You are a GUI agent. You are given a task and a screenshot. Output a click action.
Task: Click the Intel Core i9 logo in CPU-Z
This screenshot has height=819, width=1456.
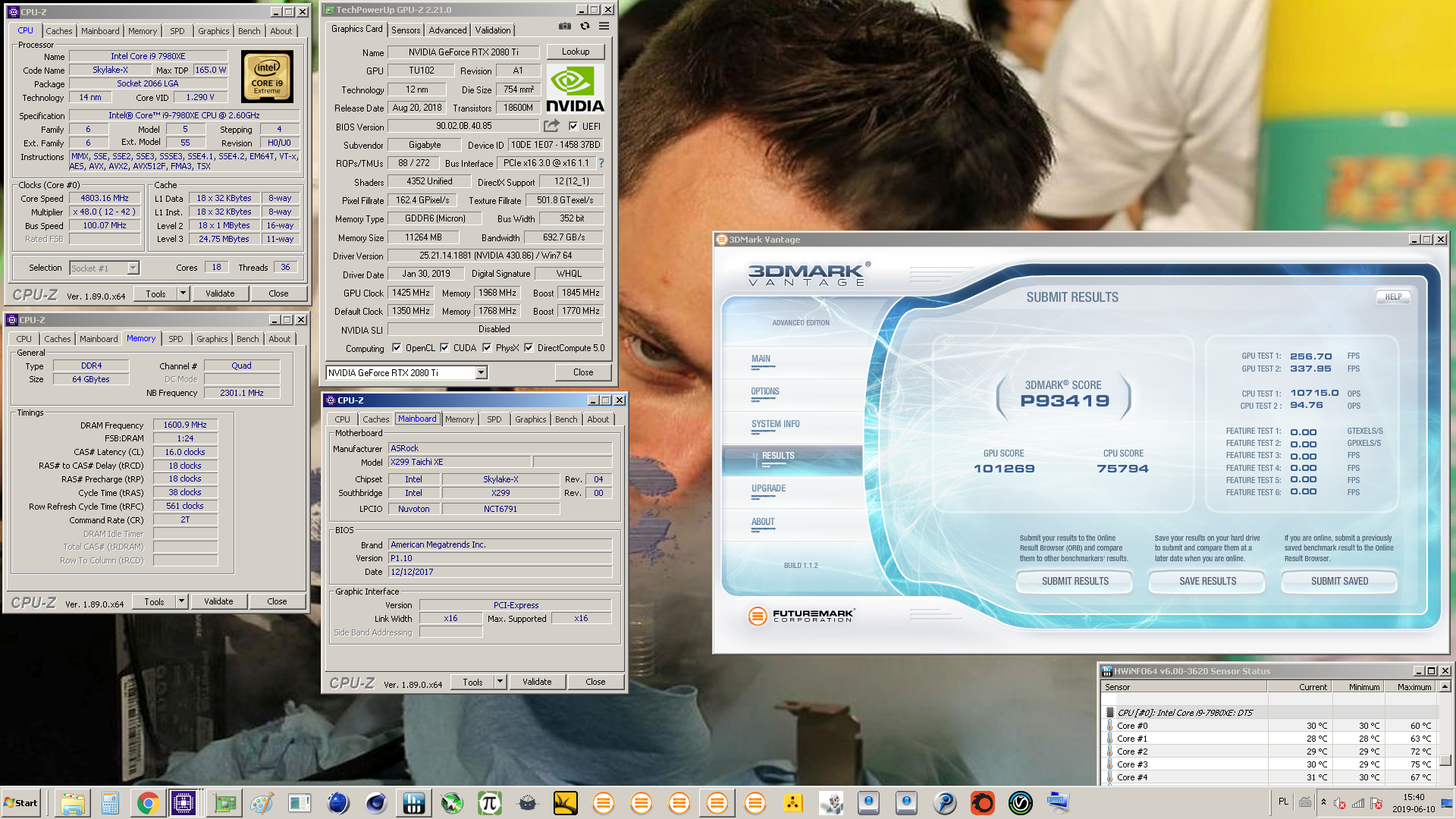[267, 77]
